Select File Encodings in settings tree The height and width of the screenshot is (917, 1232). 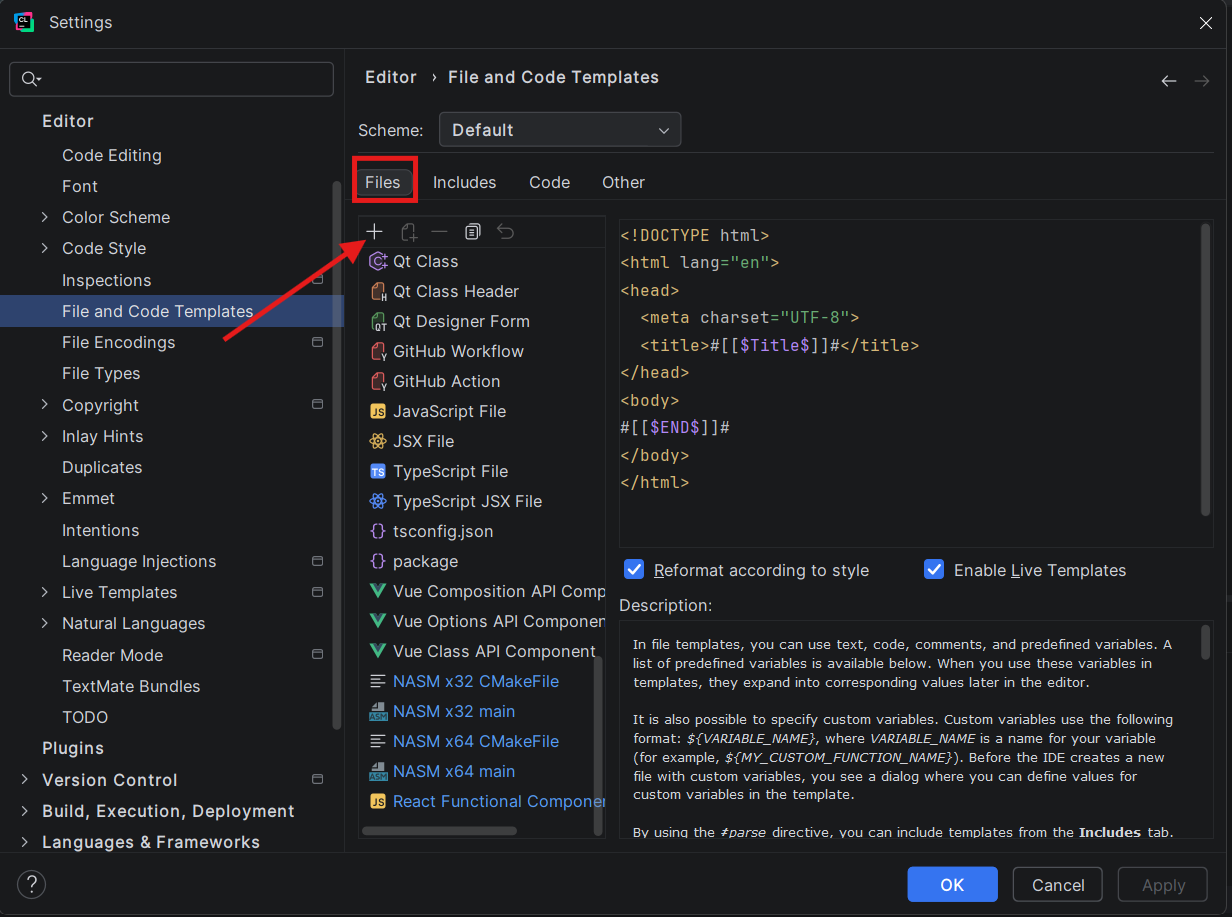[118, 342]
